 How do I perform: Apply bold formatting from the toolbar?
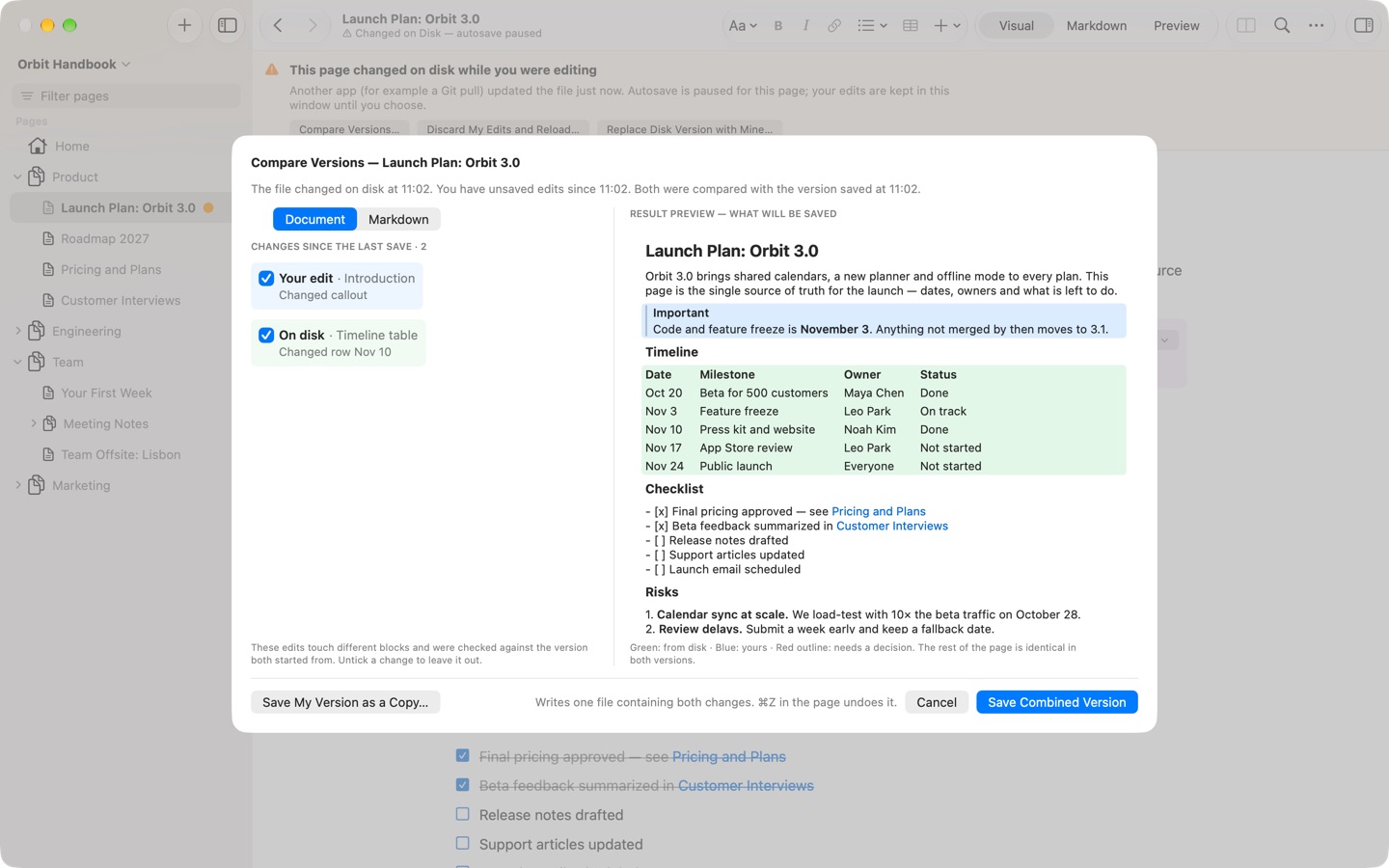click(778, 26)
